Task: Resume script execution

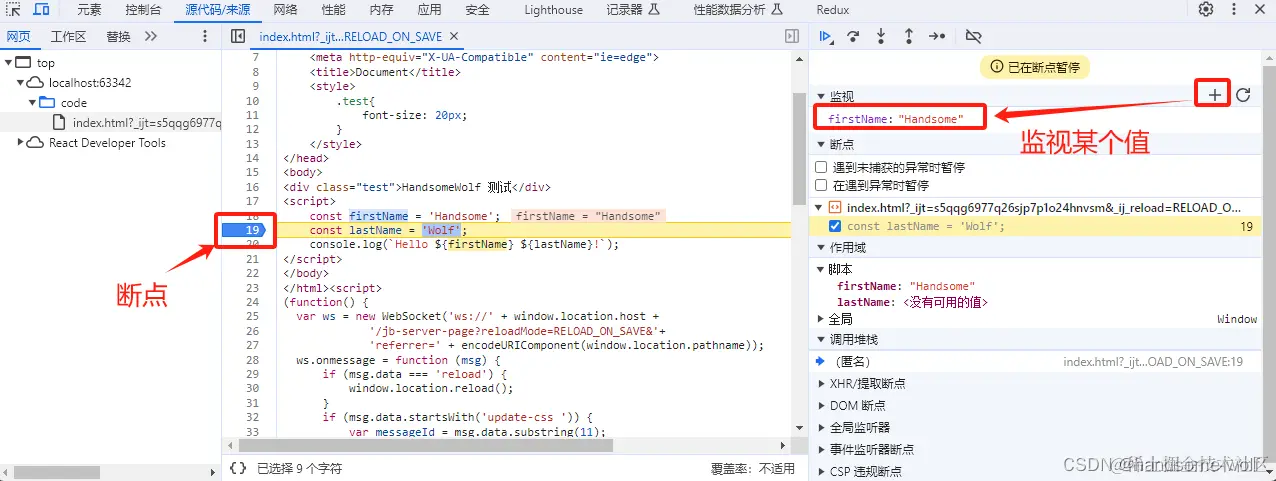Action: (x=826, y=36)
